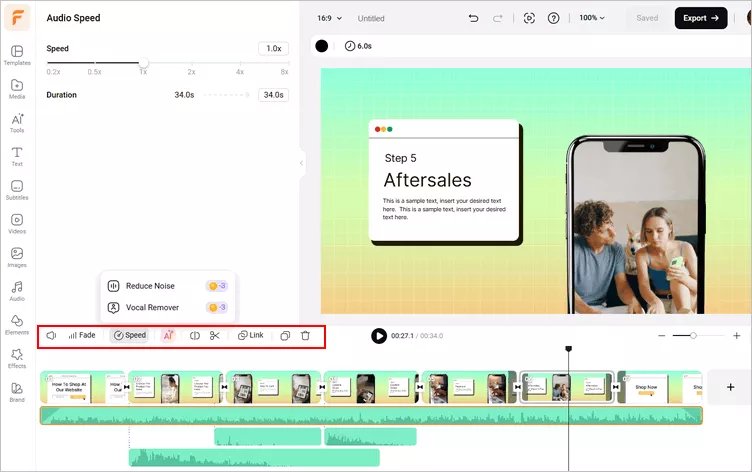This screenshot has width=752, height=472.
Task: Open the Brand sidebar panel
Action: pyautogui.click(x=17, y=392)
